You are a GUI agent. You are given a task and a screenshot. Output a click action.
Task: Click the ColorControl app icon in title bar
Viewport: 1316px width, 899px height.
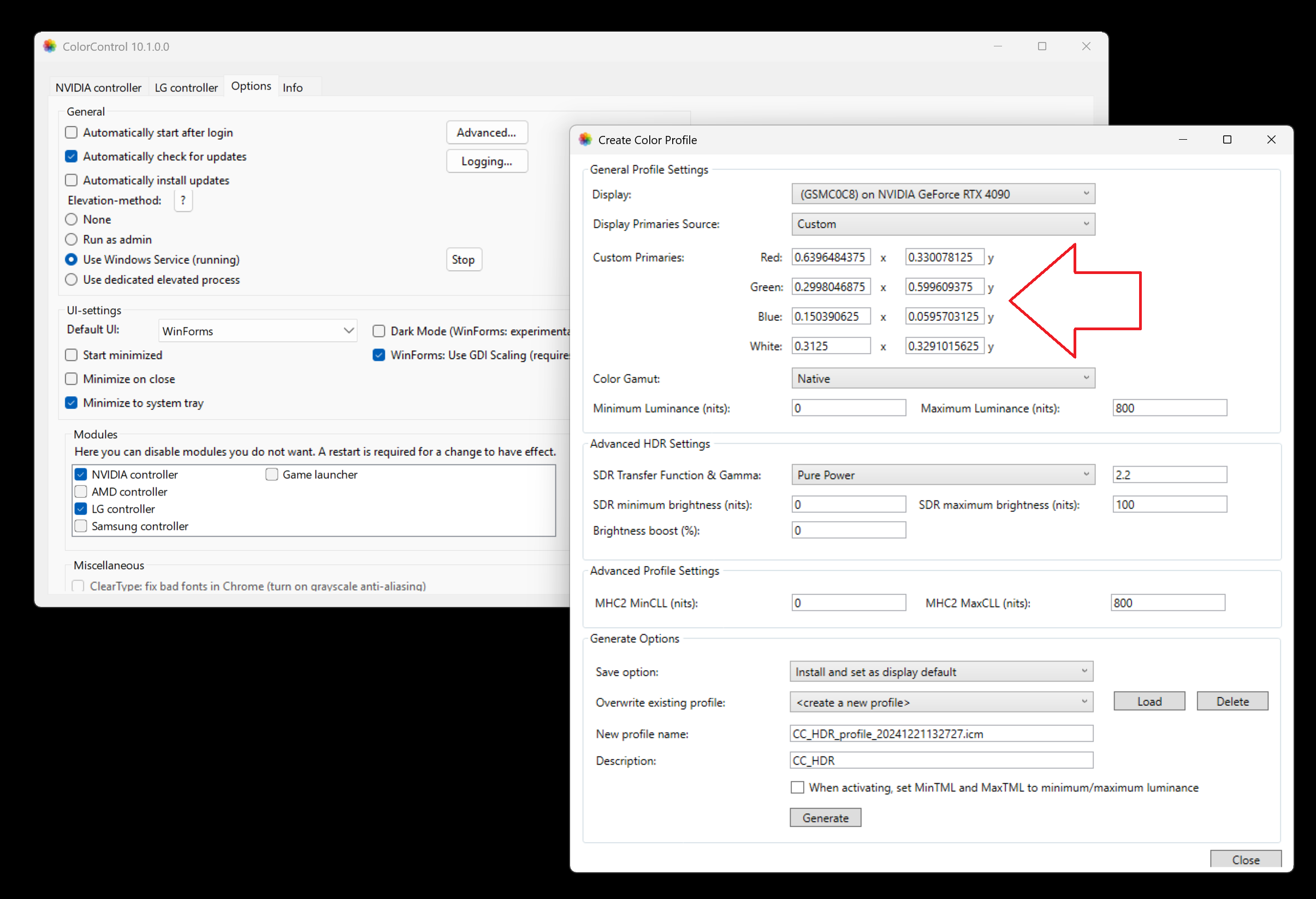50,46
